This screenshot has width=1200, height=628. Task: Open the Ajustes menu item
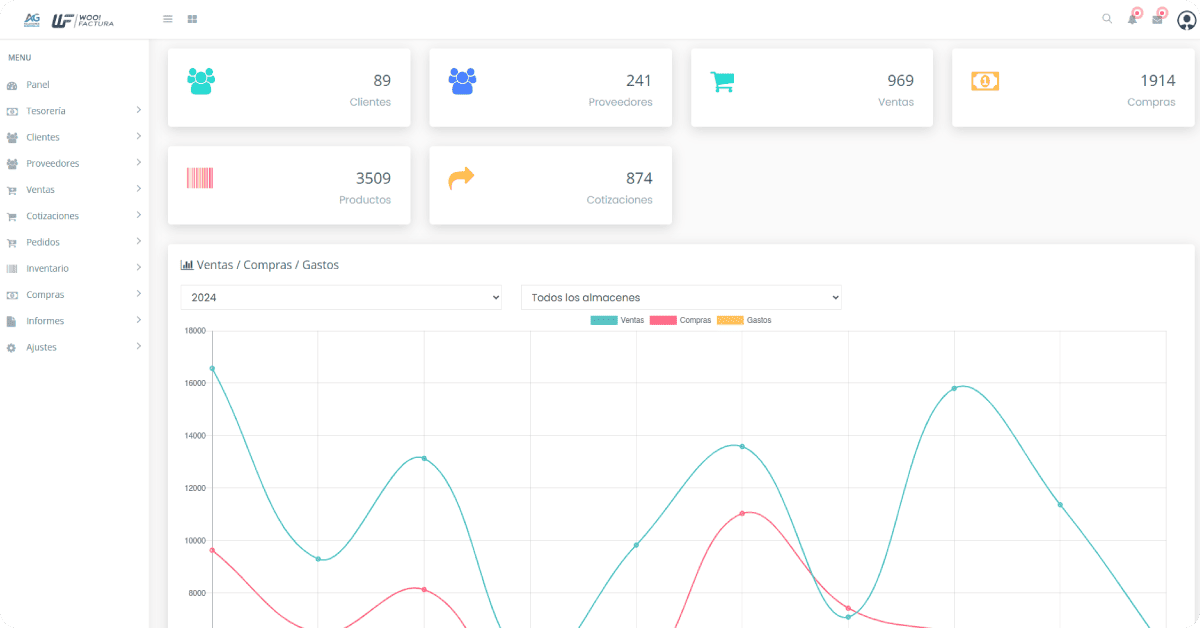39,347
